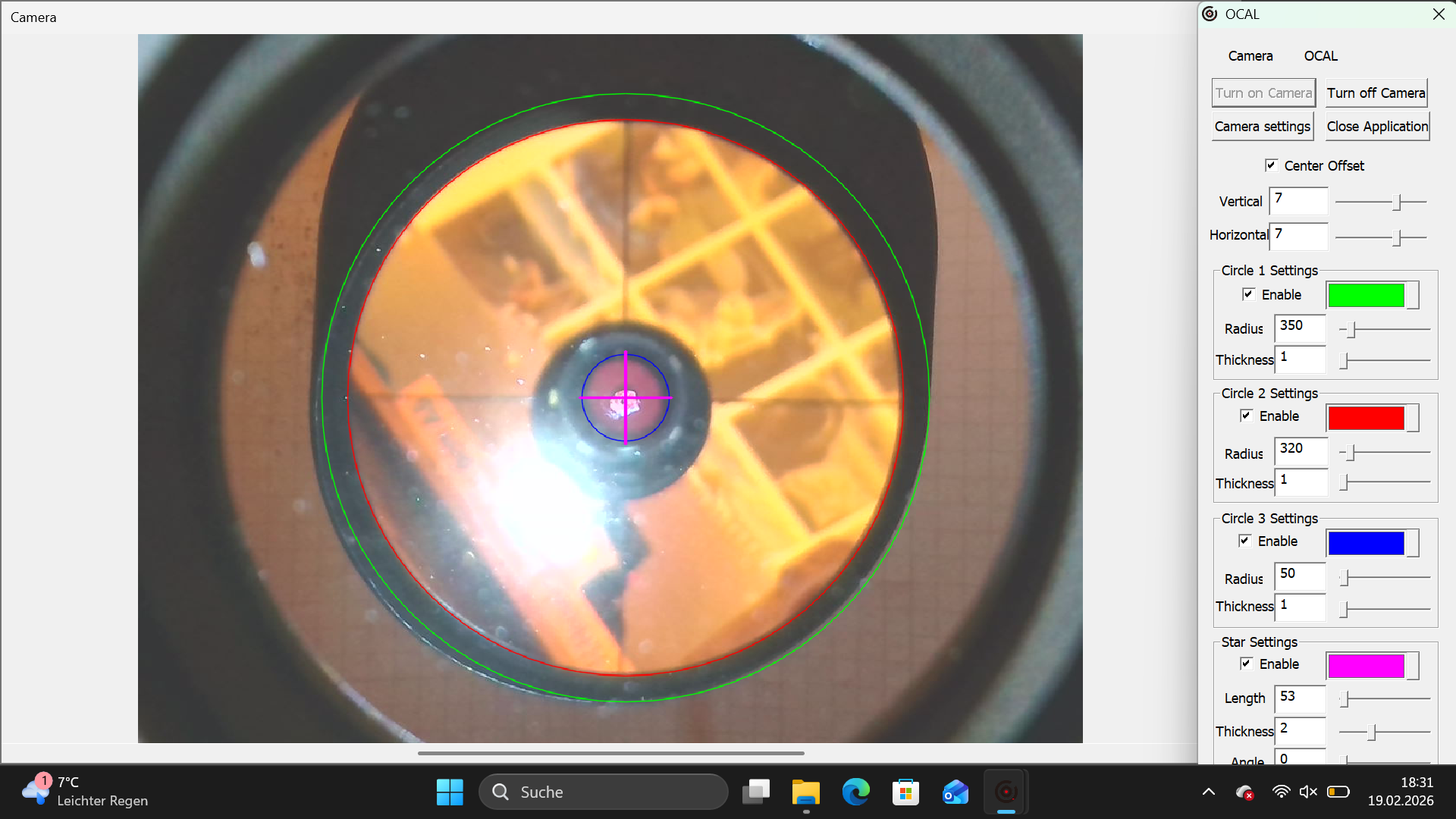Click Turn on Camera button

click(1263, 93)
